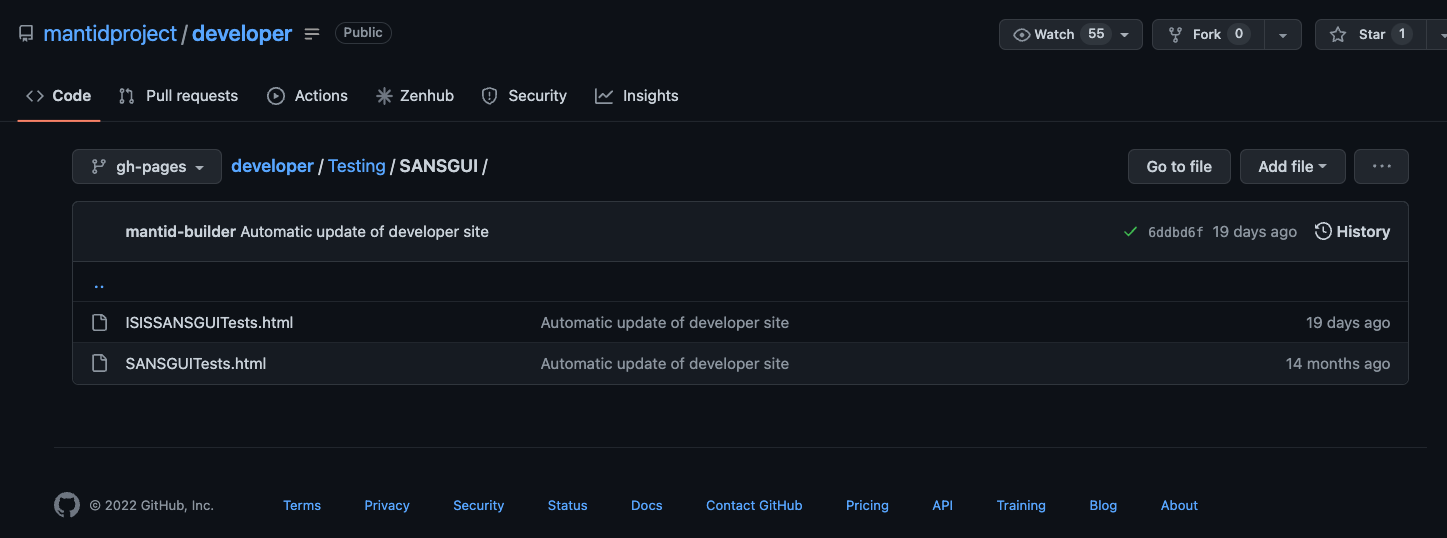
Task: Open the gh-pages branch dropdown
Action: click(x=147, y=167)
